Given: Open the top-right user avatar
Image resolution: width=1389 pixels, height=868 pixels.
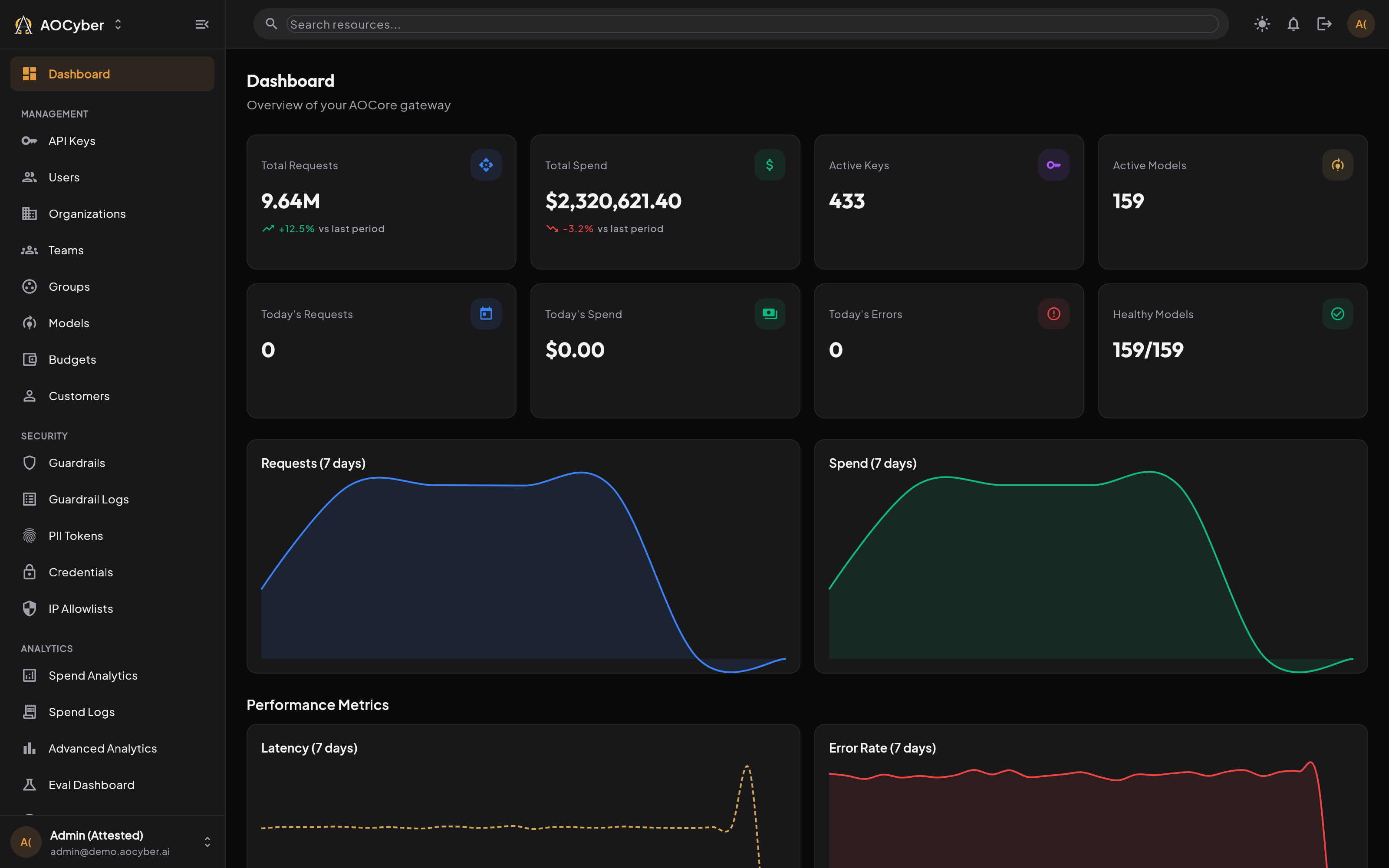Looking at the screenshot, I should [1360, 24].
